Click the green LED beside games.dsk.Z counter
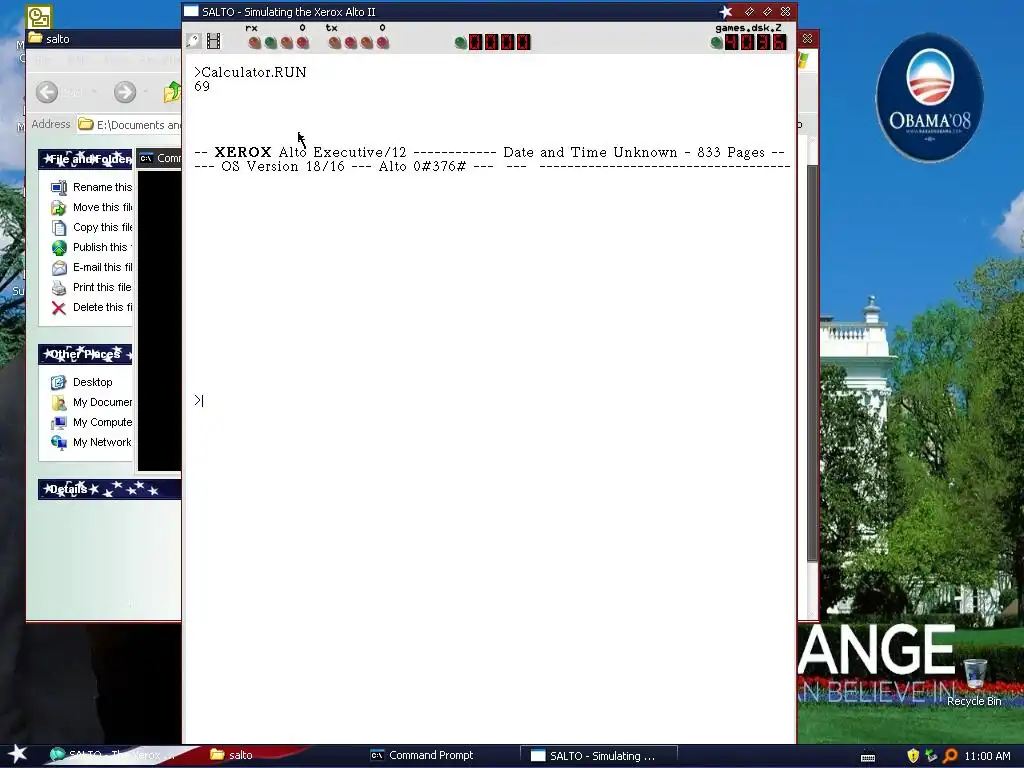1024x768 pixels. pos(716,42)
